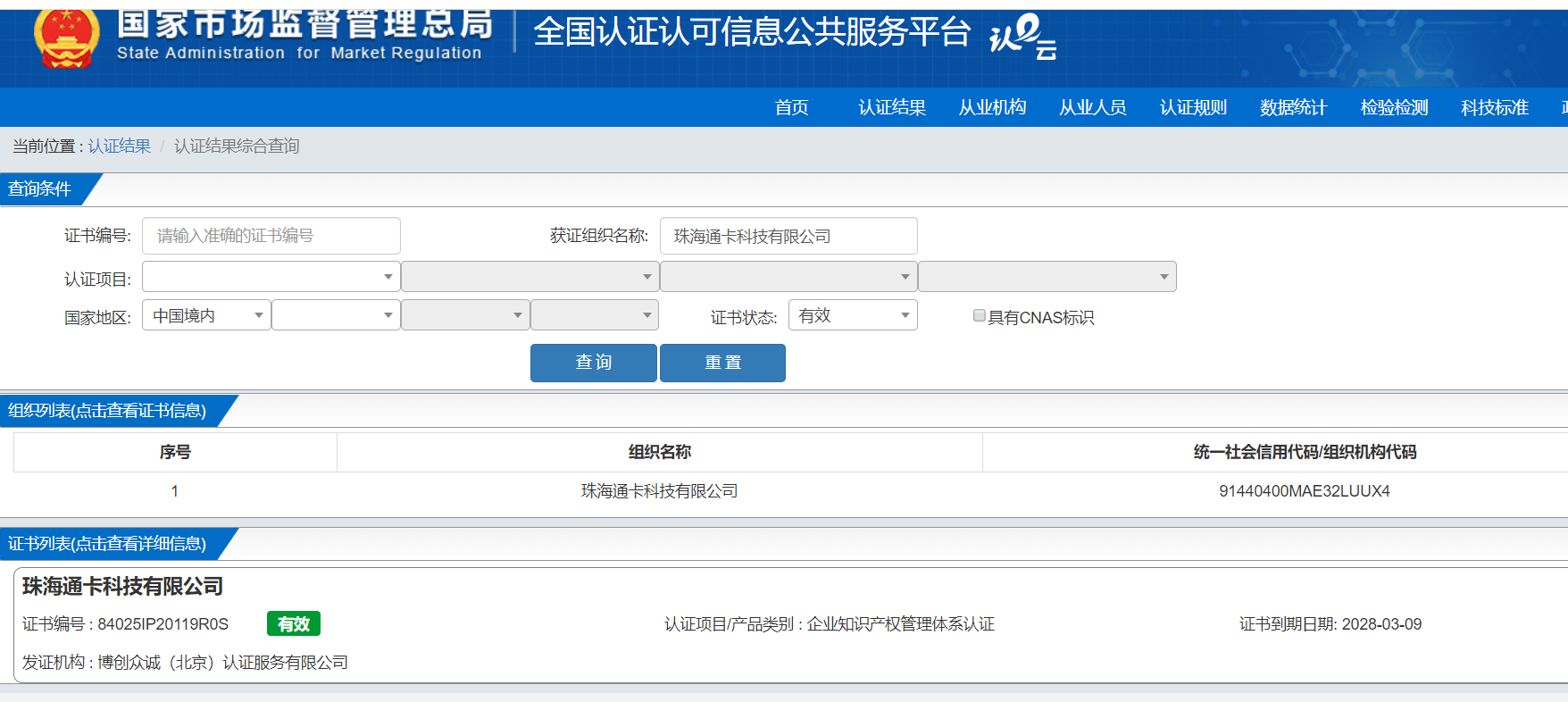Open the 数据统计 nav menu

coord(1294,107)
